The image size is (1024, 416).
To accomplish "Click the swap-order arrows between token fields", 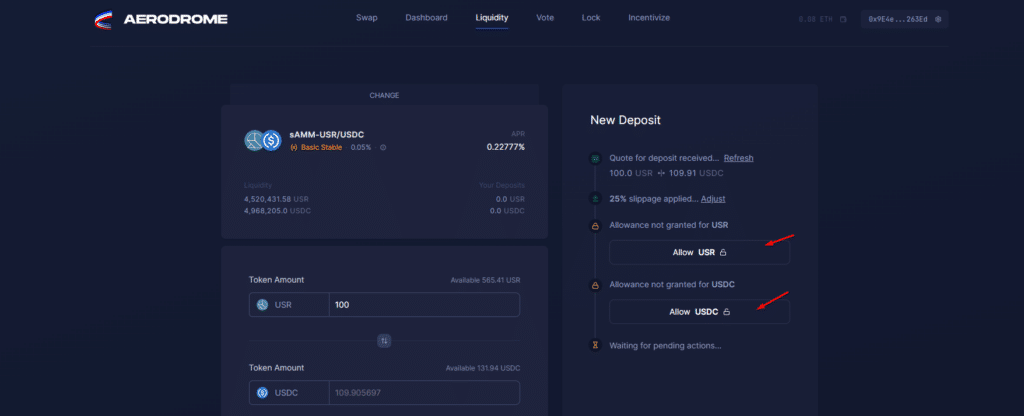I will click(x=384, y=340).
